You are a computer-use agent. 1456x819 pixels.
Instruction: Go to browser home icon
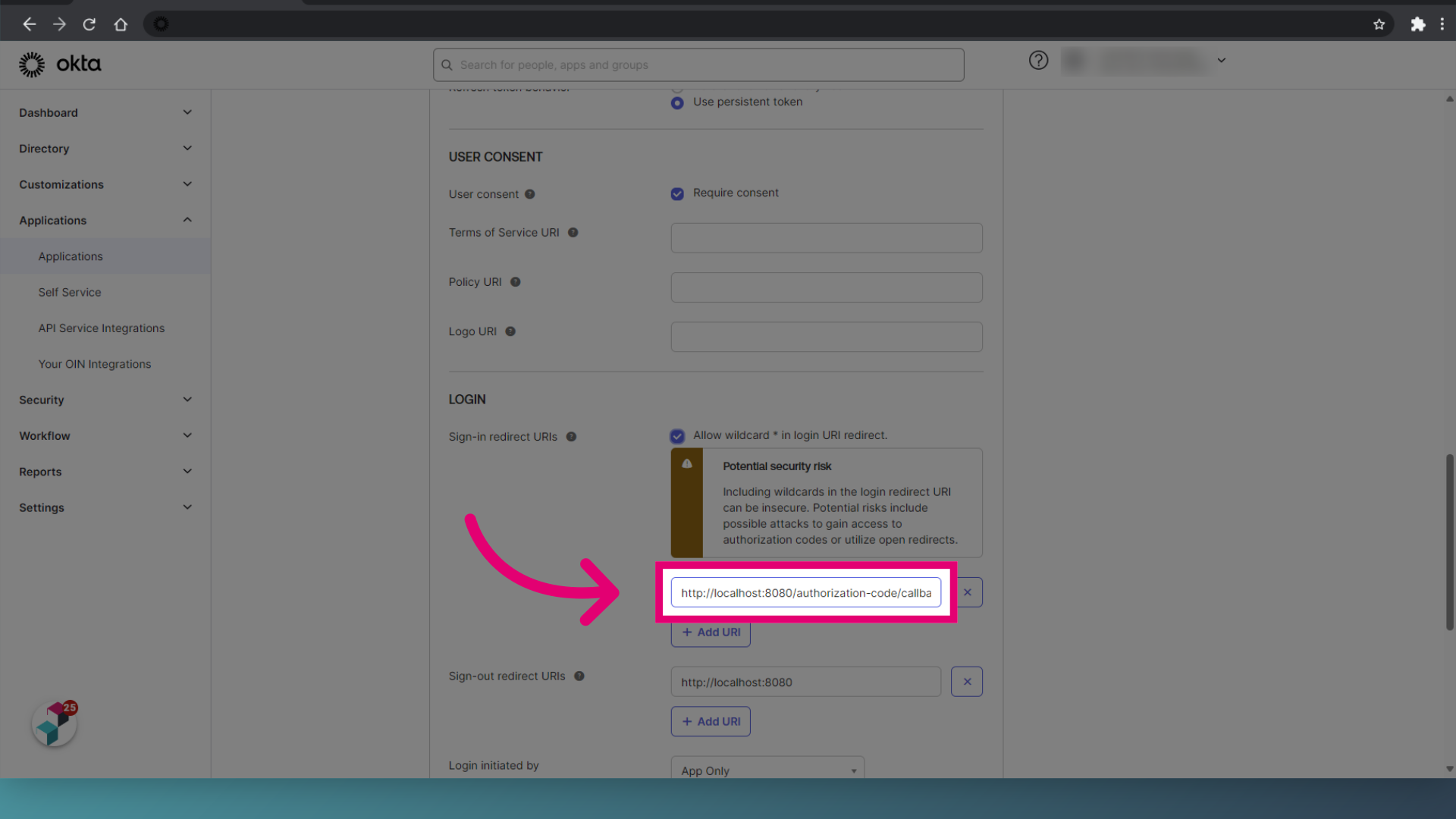pos(121,24)
